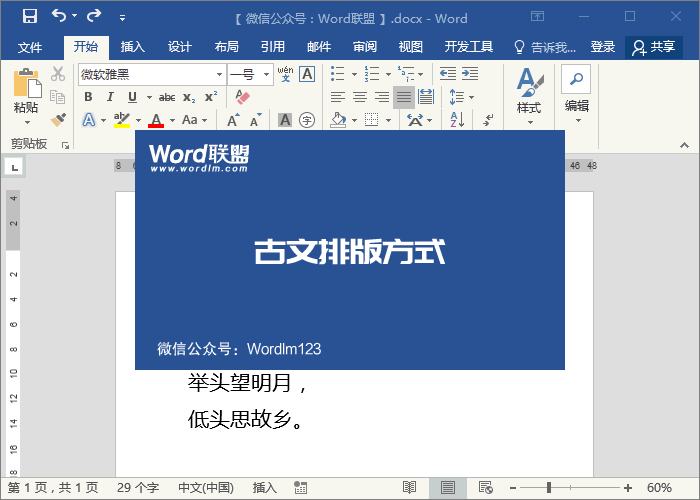Click 登录 to sign in
Viewport: 700px width, 500px height.
603,47
